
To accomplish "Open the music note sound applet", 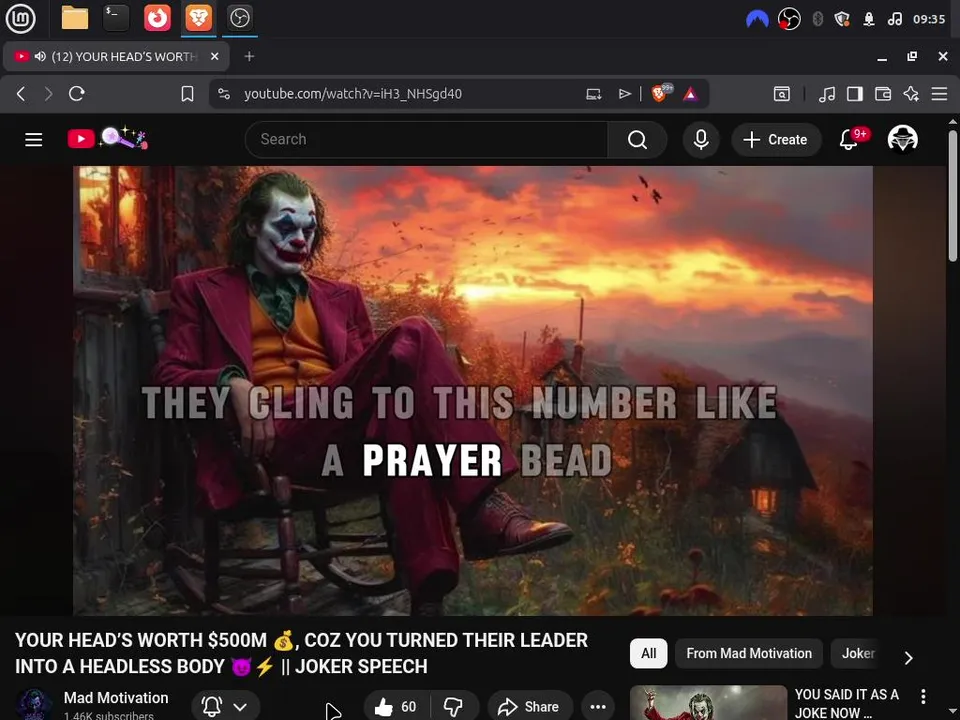I will tap(894, 19).
